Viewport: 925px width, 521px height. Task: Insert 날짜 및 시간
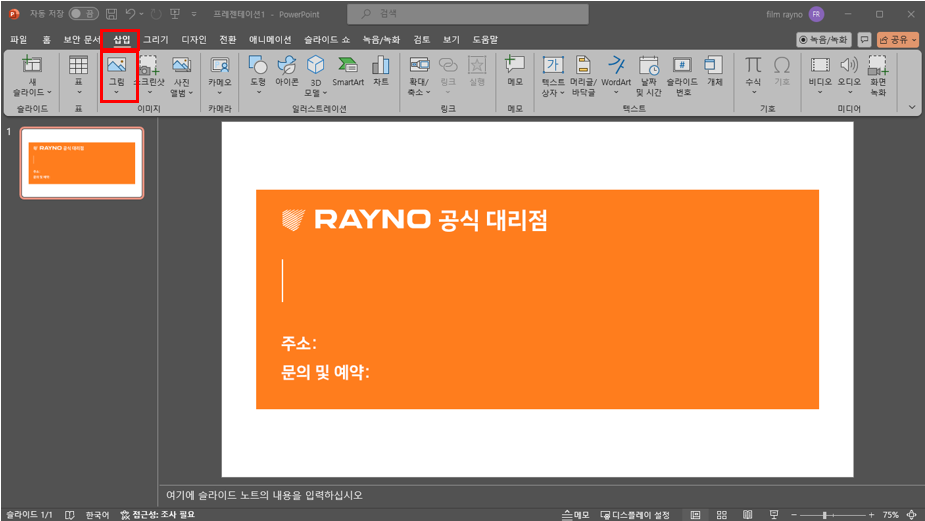click(648, 76)
